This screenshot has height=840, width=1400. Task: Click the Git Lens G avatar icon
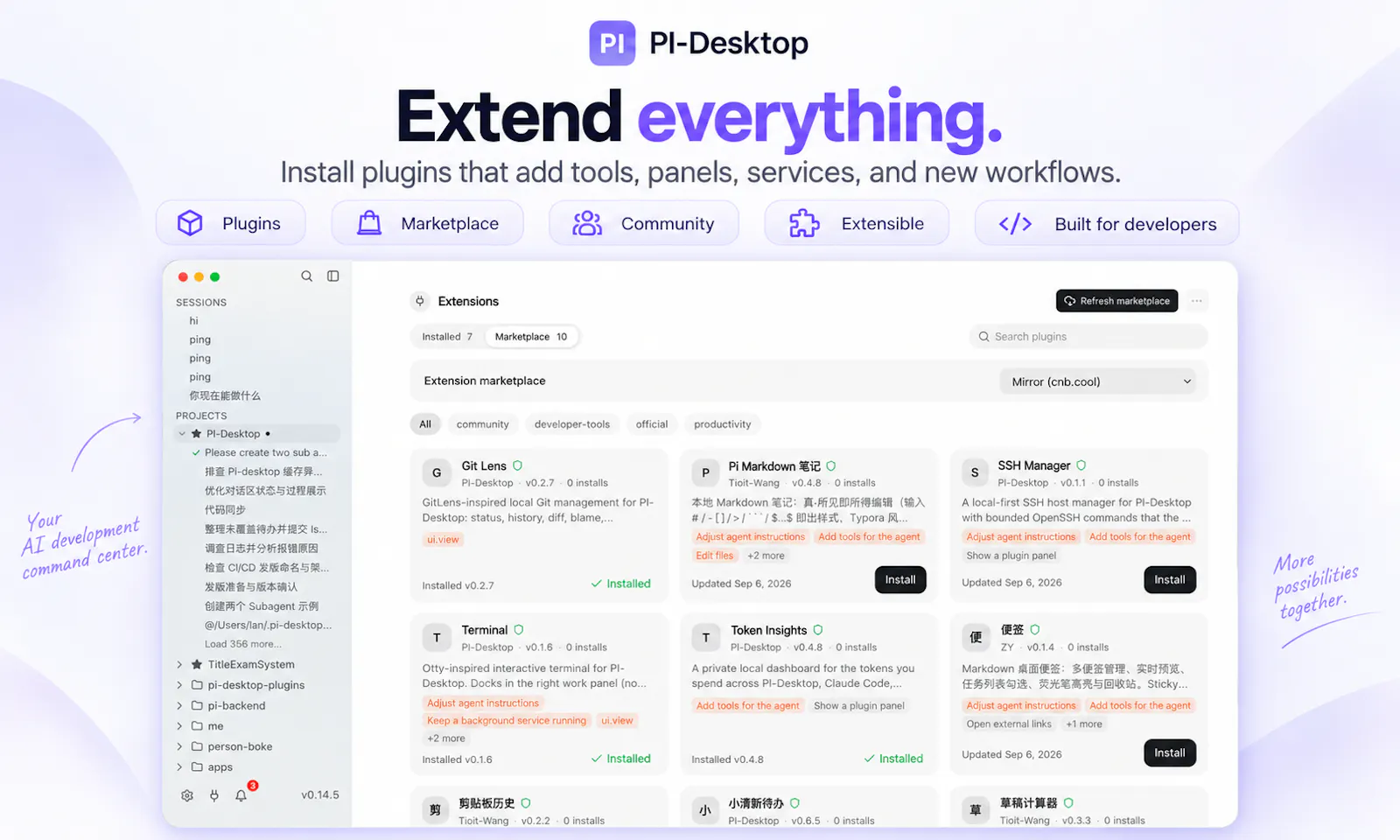(x=437, y=473)
